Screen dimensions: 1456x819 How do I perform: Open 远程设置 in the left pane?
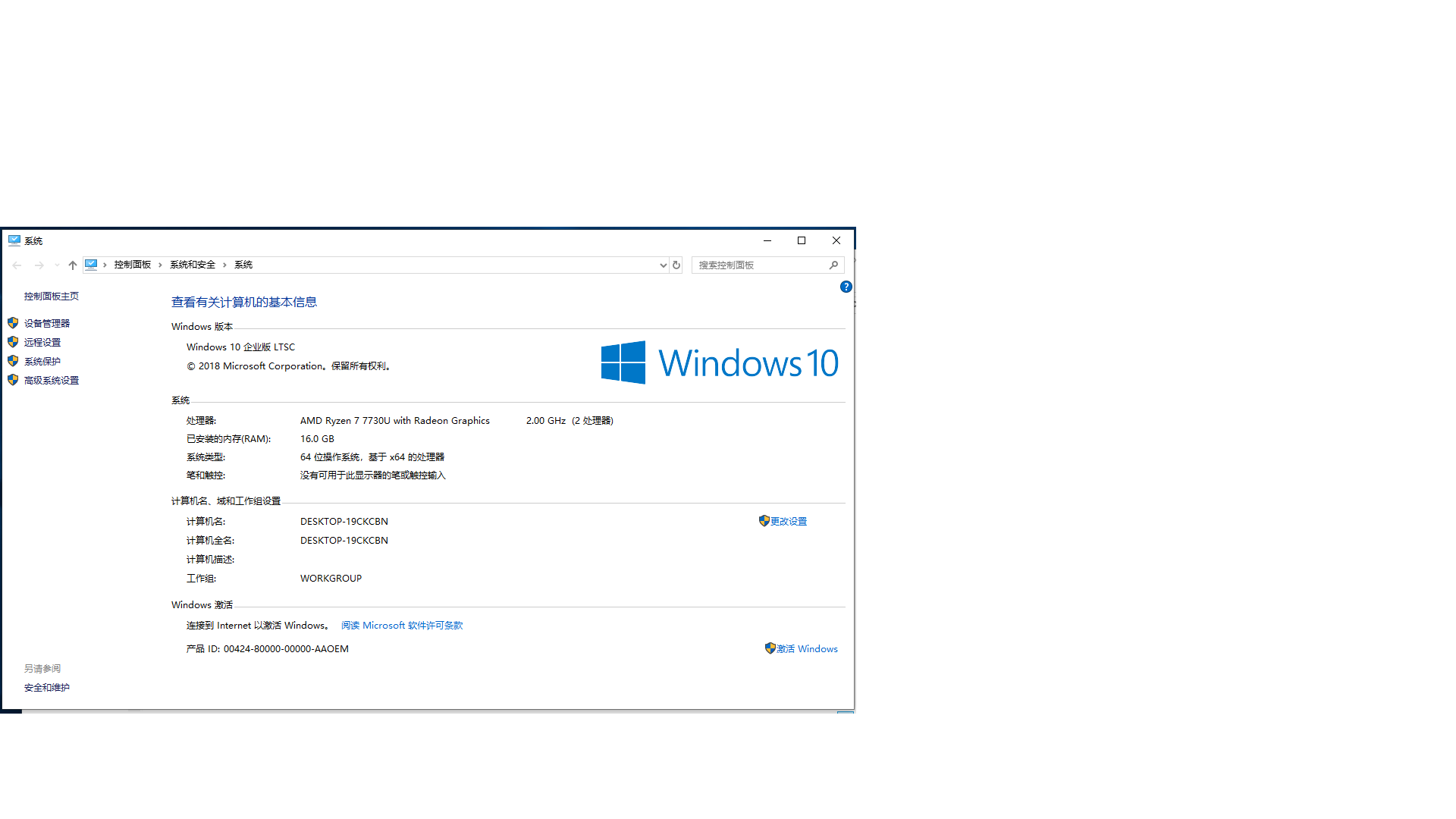pyautogui.click(x=42, y=342)
